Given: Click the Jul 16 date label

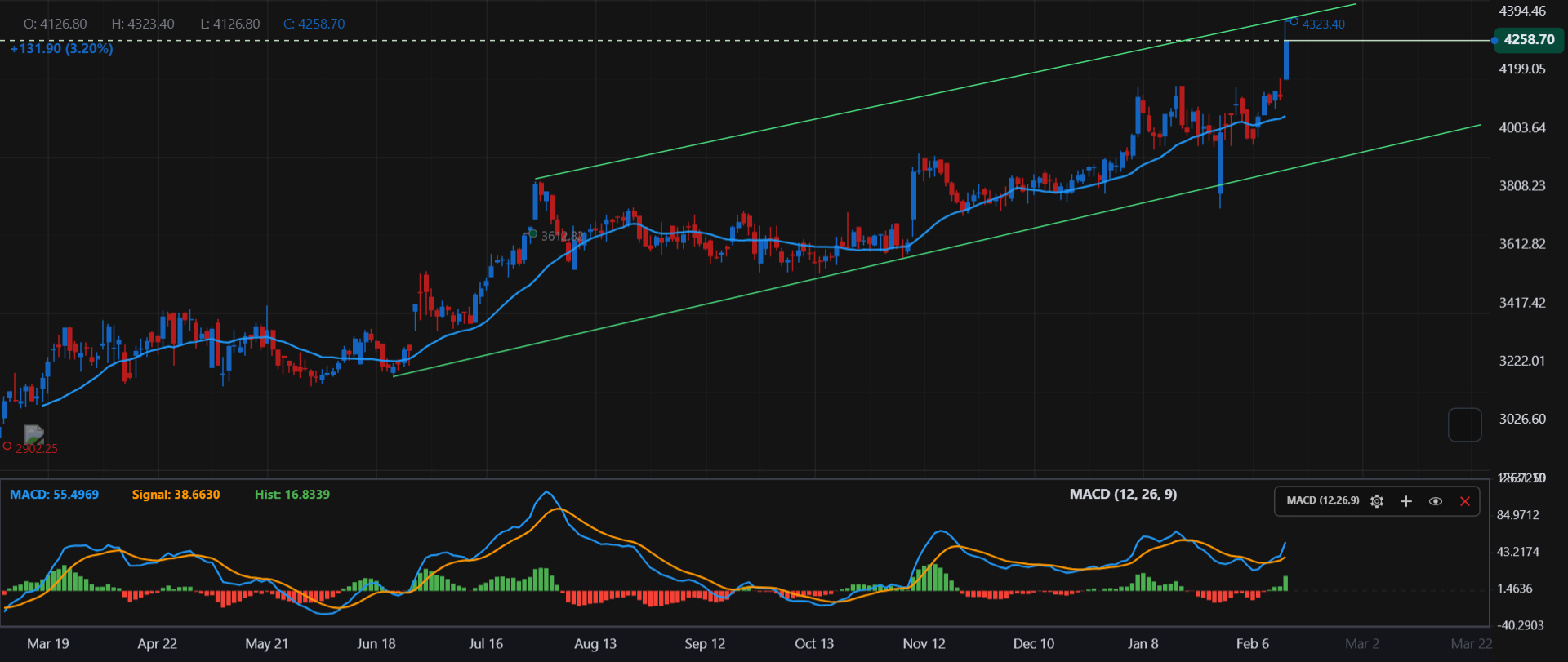Looking at the screenshot, I should pyautogui.click(x=486, y=644).
